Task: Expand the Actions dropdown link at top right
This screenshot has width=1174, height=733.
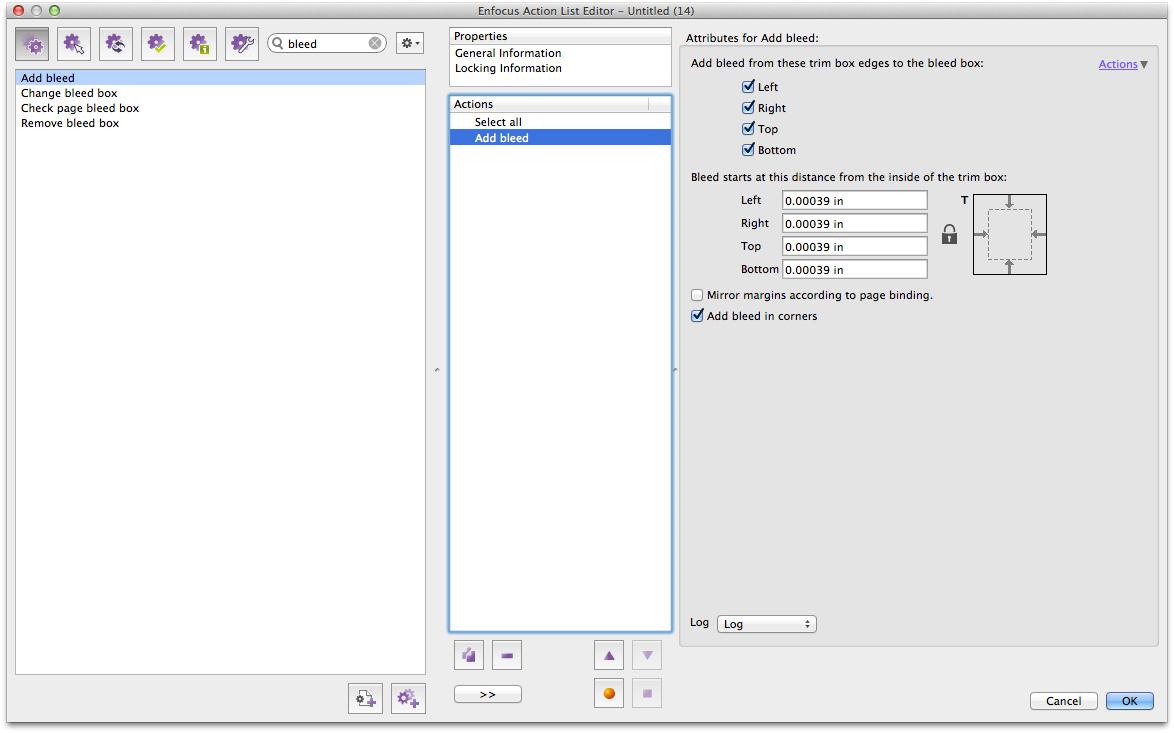Action: click(1123, 65)
